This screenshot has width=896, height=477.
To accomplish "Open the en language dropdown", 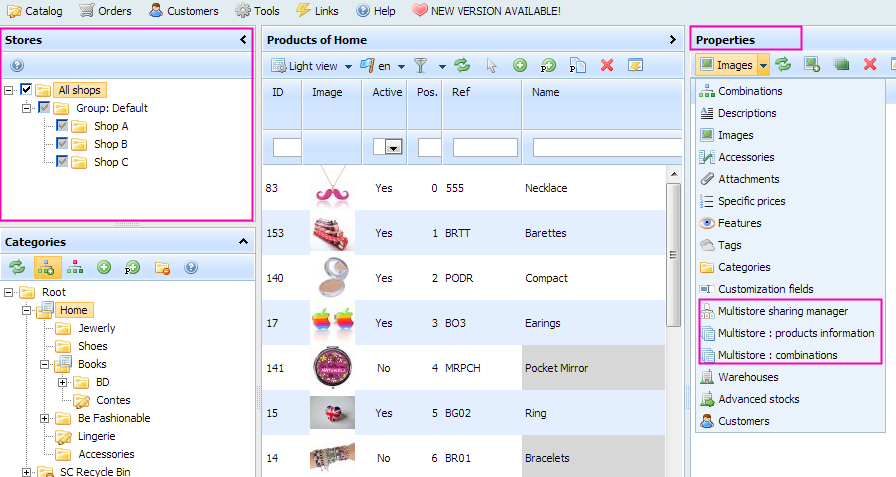I will coord(401,66).
